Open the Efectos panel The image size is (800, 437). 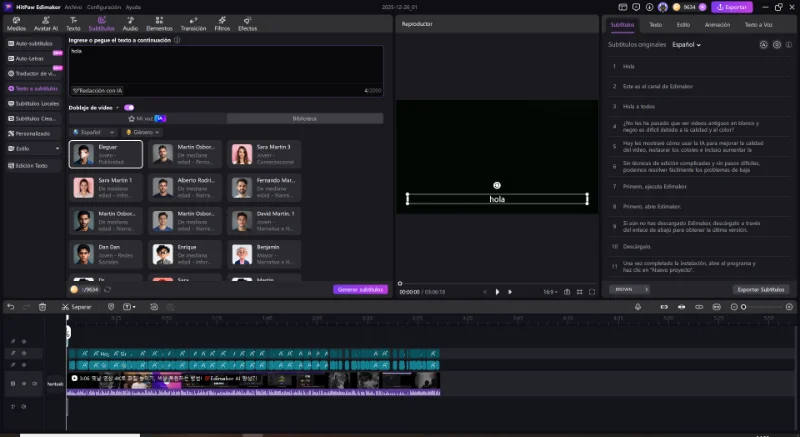(x=247, y=25)
